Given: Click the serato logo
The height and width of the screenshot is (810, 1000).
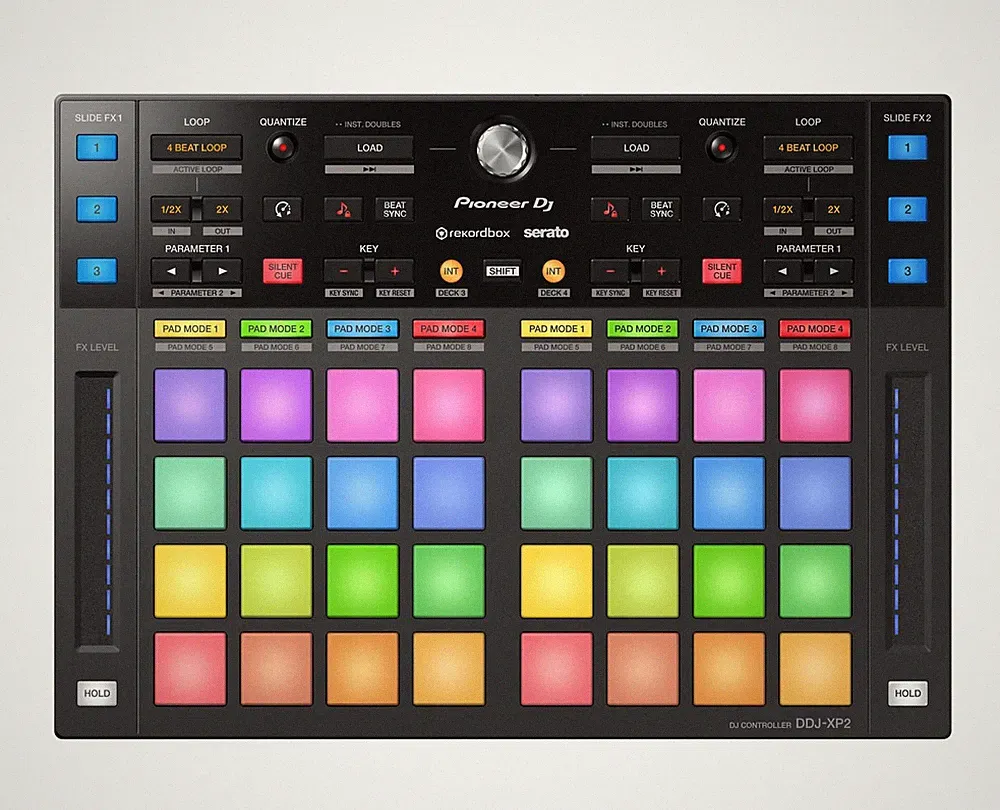Looking at the screenshot, I should [x=546, y=233].
